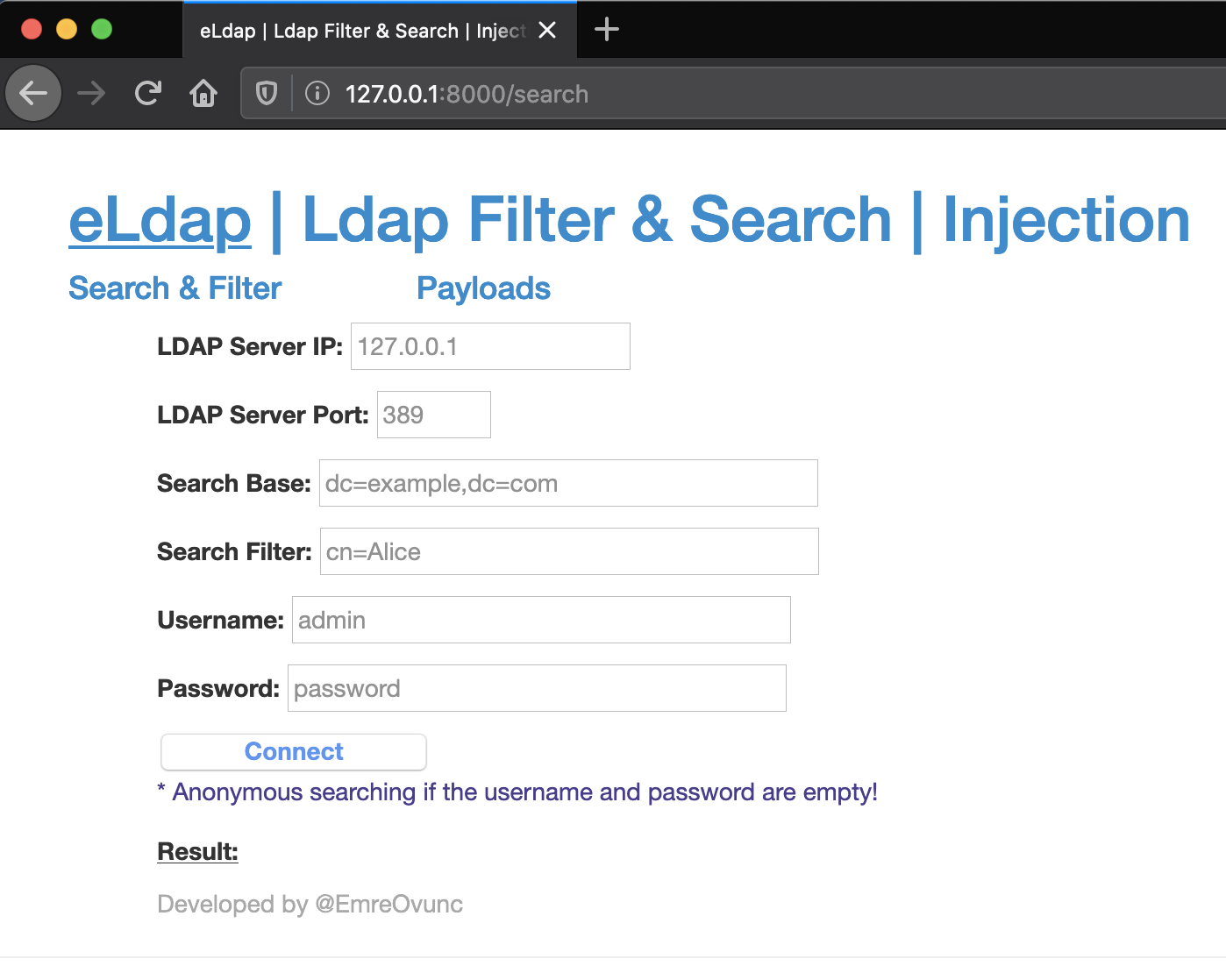Open the Payloads page link

click(483, 288)
